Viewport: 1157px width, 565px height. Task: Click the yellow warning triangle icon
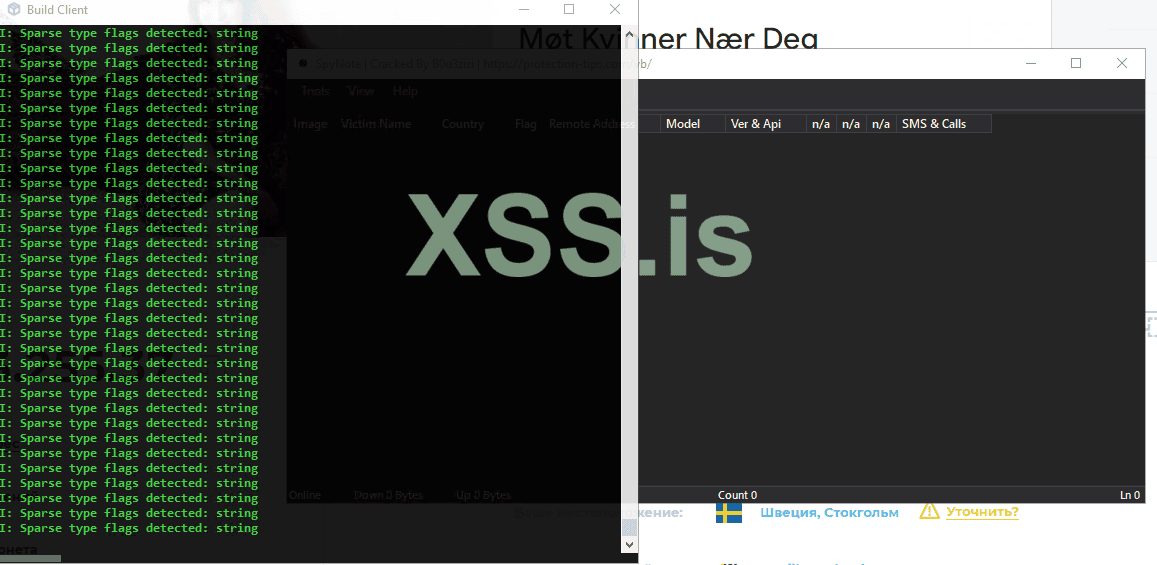point(929,511)
